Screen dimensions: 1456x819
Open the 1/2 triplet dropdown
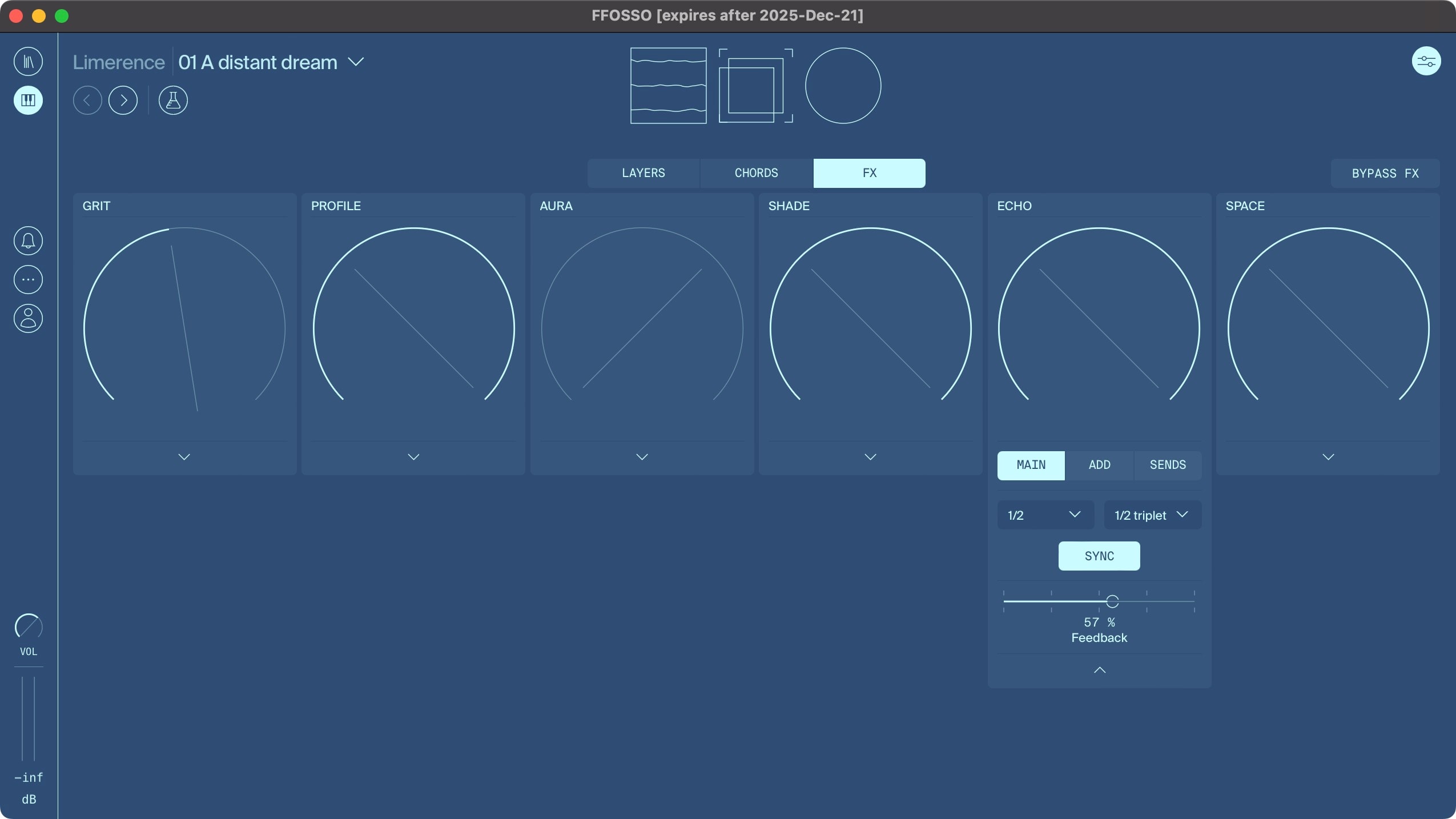[1151, 515]
